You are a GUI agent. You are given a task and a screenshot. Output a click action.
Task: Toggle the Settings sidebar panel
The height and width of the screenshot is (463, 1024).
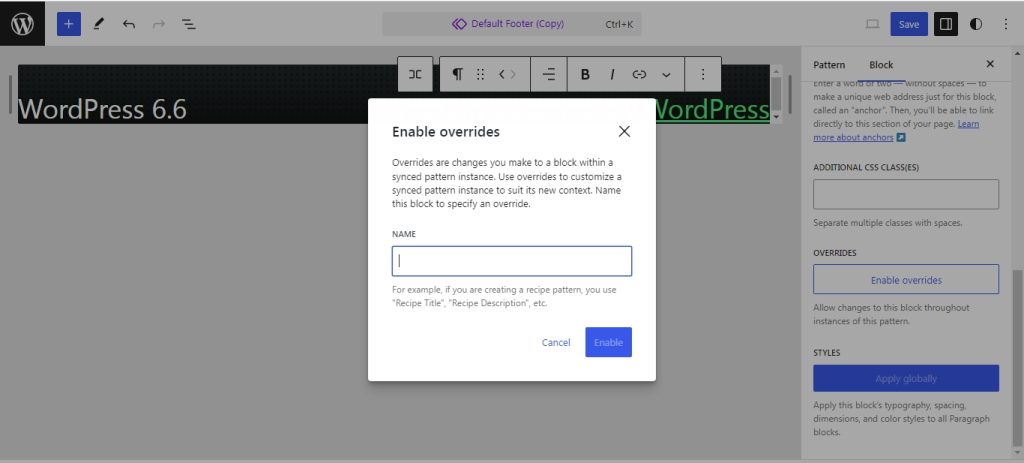pos(946,24)
